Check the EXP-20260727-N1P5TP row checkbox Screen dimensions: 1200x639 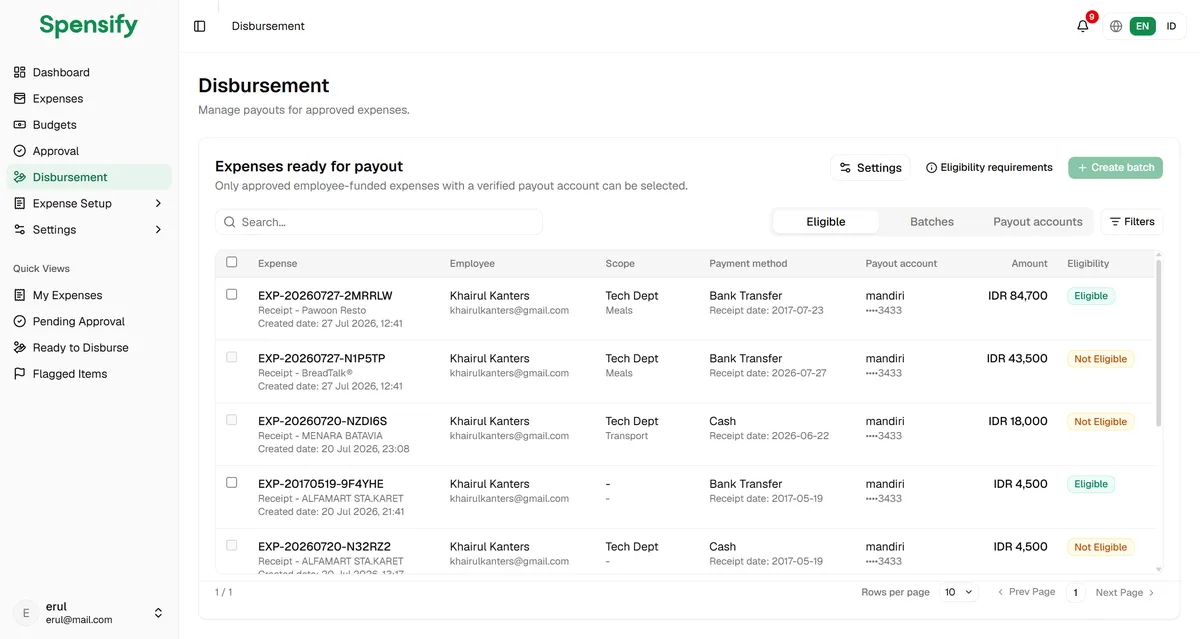click(x=232, y=357)
